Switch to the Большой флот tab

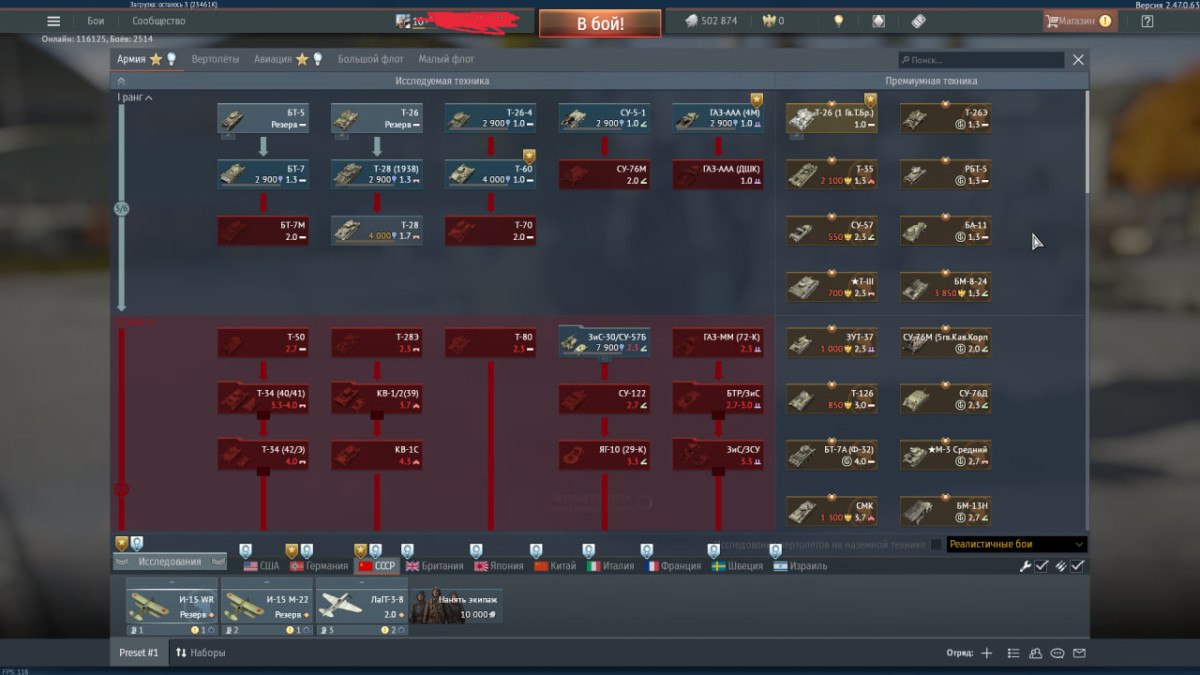370,60
